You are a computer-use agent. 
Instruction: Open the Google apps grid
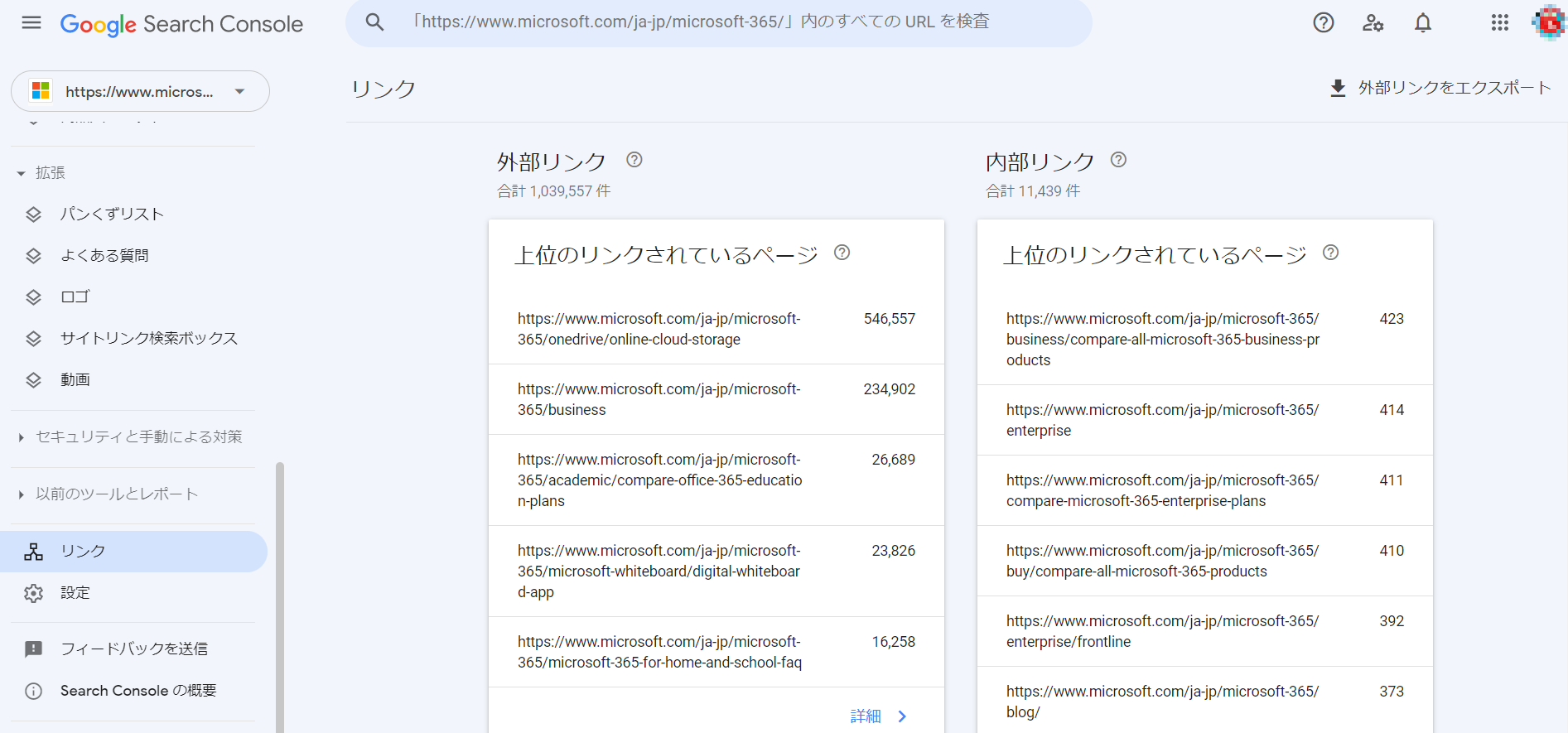(x=1500, y=22)
